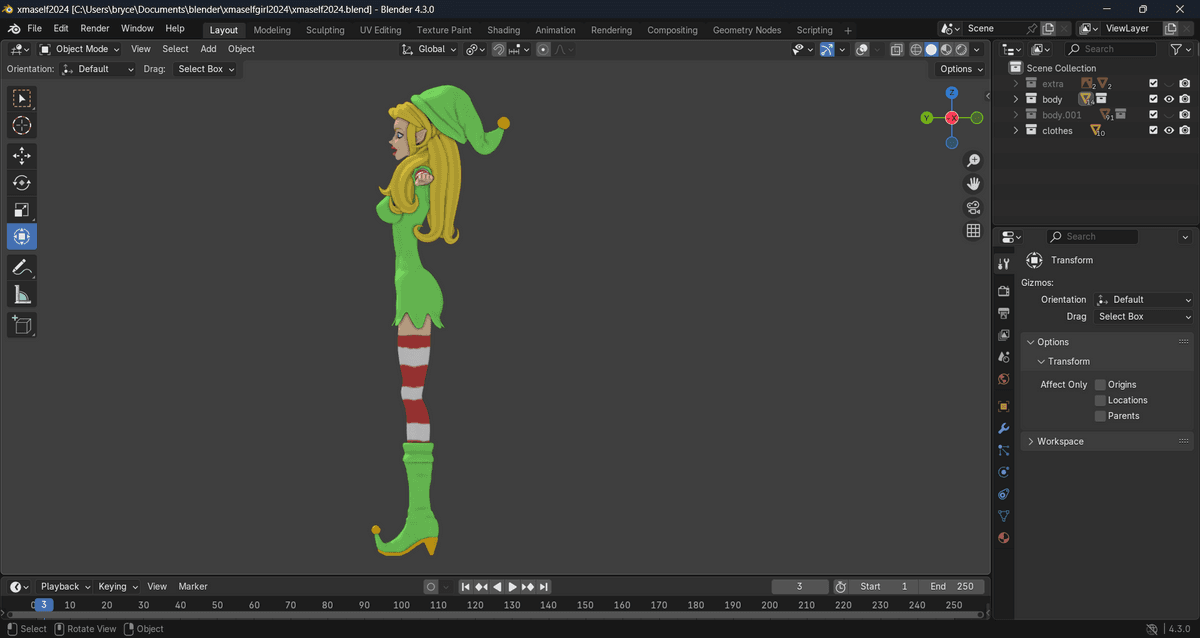
Task: Open the Drag Select Box dropdown in header
Action: click(x=206, y=69)
